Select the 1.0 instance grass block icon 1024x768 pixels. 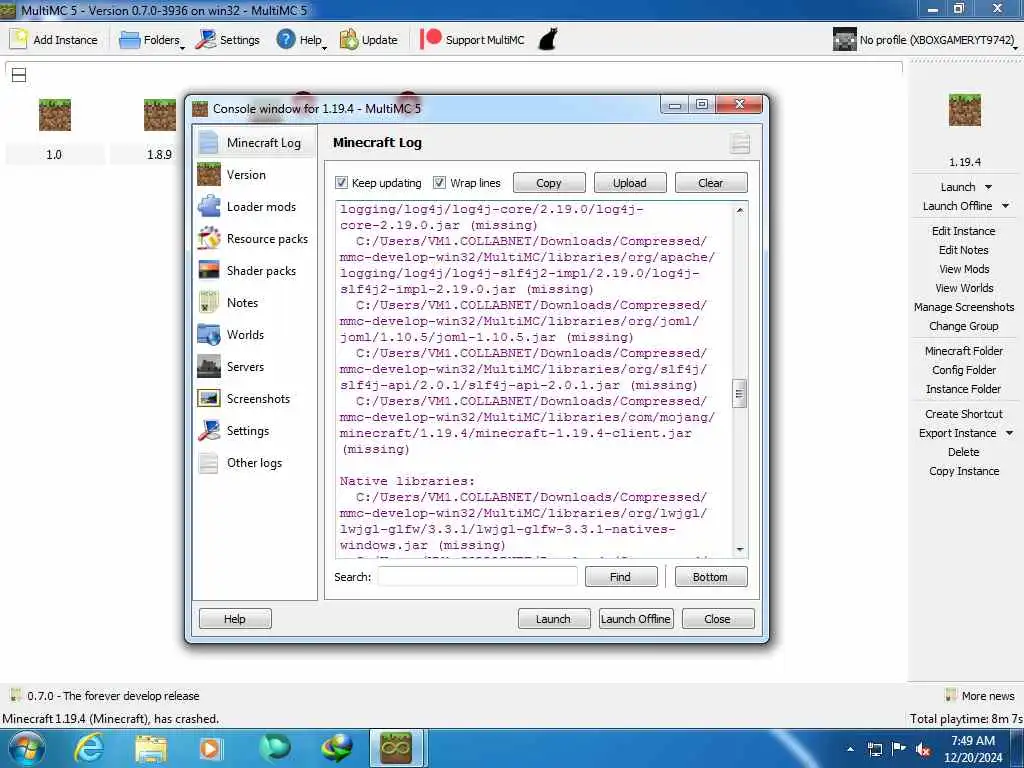click(x=55, y=115)
